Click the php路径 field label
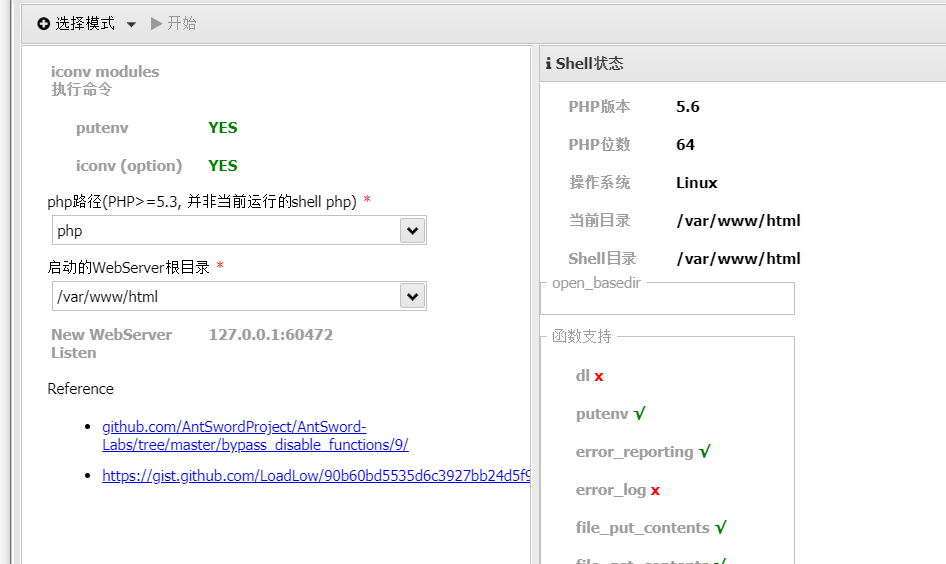This screenshot has width=946, height=564. [x=202, y=201]
